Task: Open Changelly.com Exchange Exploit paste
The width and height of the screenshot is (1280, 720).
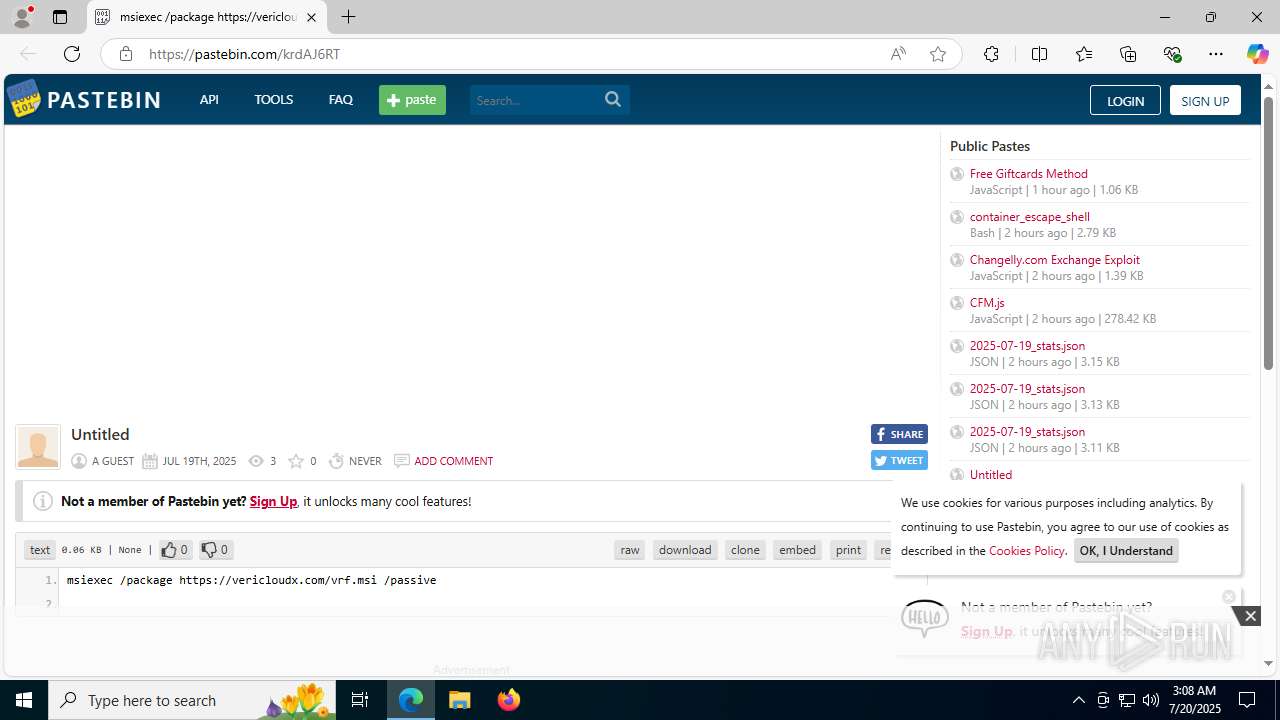Action: pos(1054,259)
